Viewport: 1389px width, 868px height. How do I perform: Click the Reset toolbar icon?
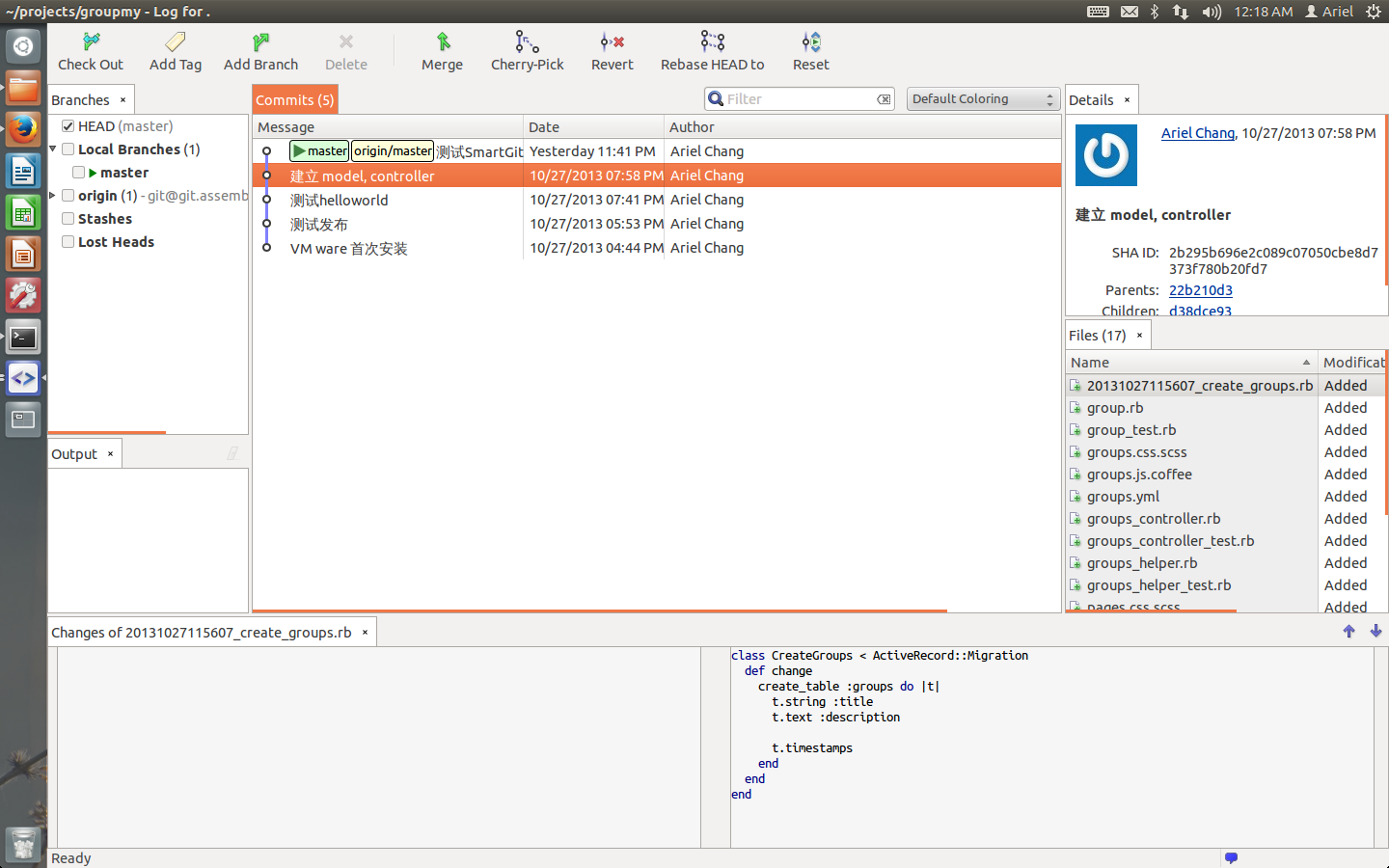click(x=811, y=41)
